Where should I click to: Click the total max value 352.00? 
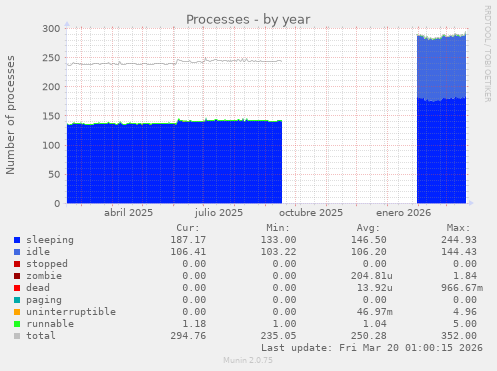coord(459,336)
